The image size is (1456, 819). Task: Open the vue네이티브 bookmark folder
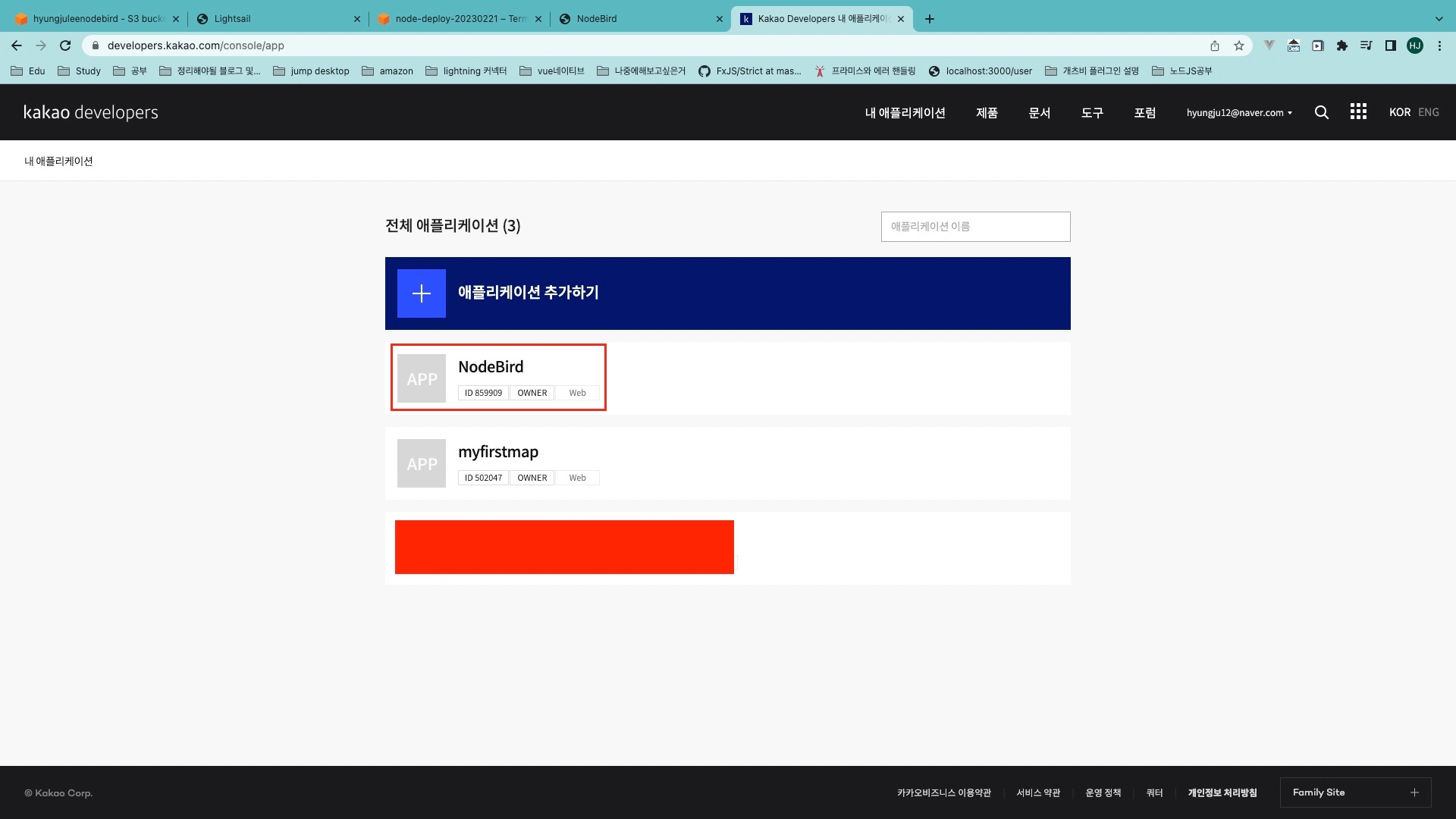coord(552,71)
